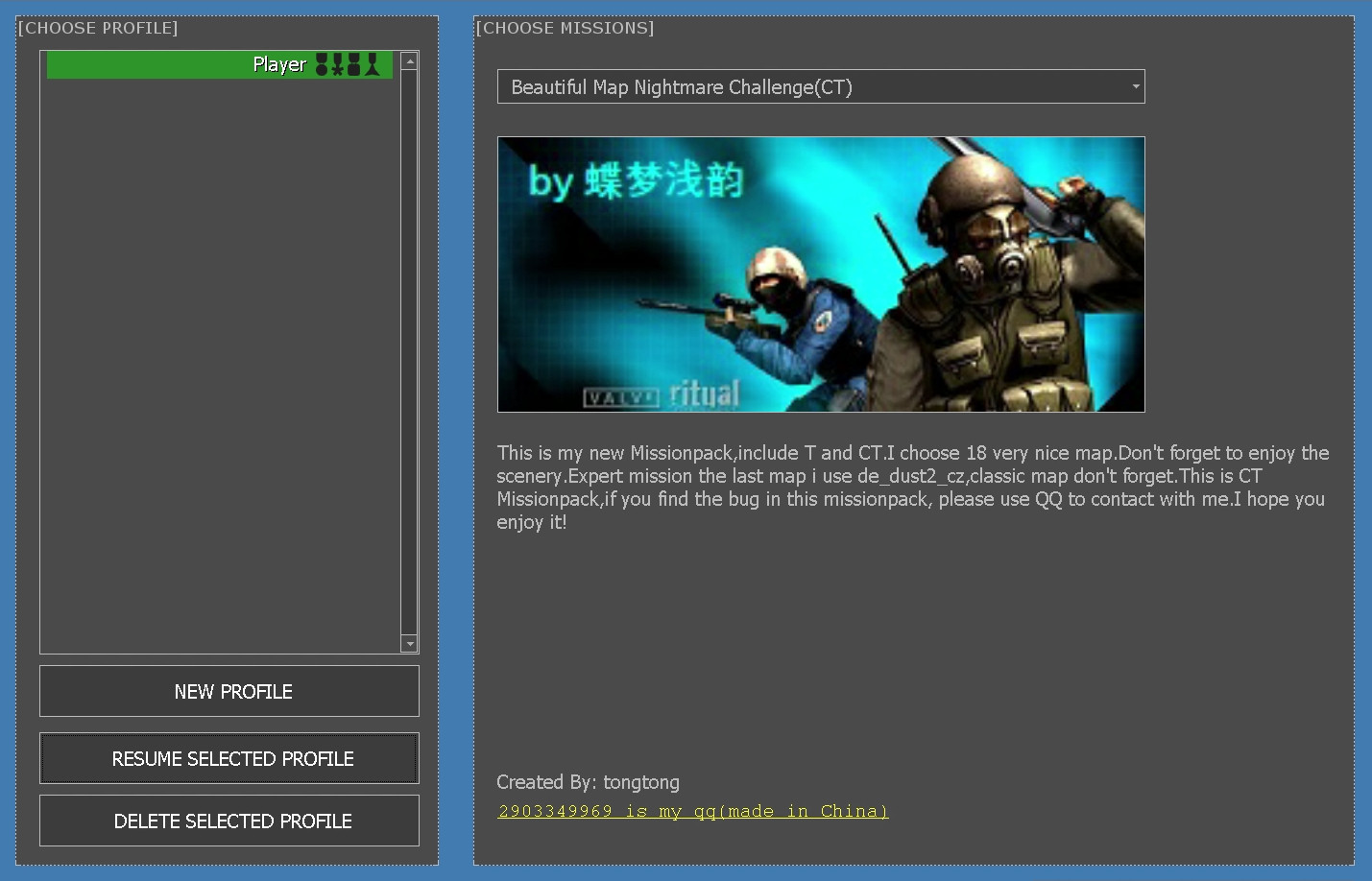
Task: Click the round medal icon beside Player
Action: 322,64
